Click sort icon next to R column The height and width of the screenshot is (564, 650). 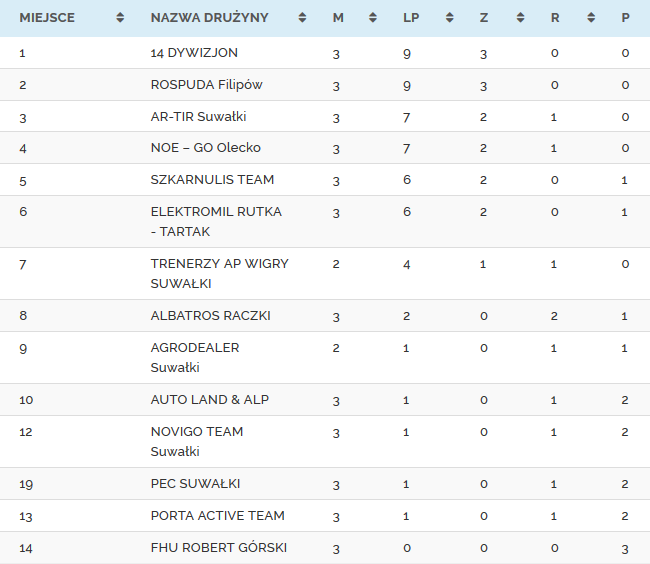click(x=592, y=18)
